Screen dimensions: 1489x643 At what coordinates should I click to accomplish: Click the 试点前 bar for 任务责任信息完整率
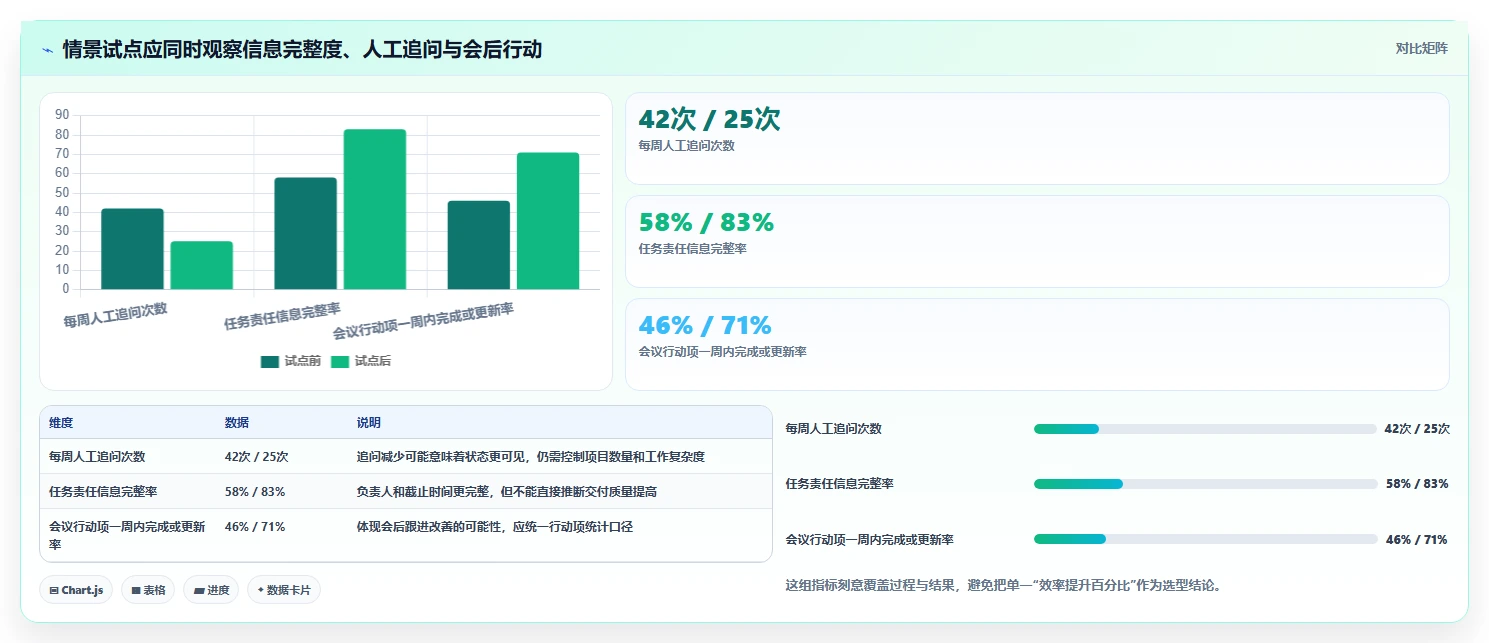[305, 234]
